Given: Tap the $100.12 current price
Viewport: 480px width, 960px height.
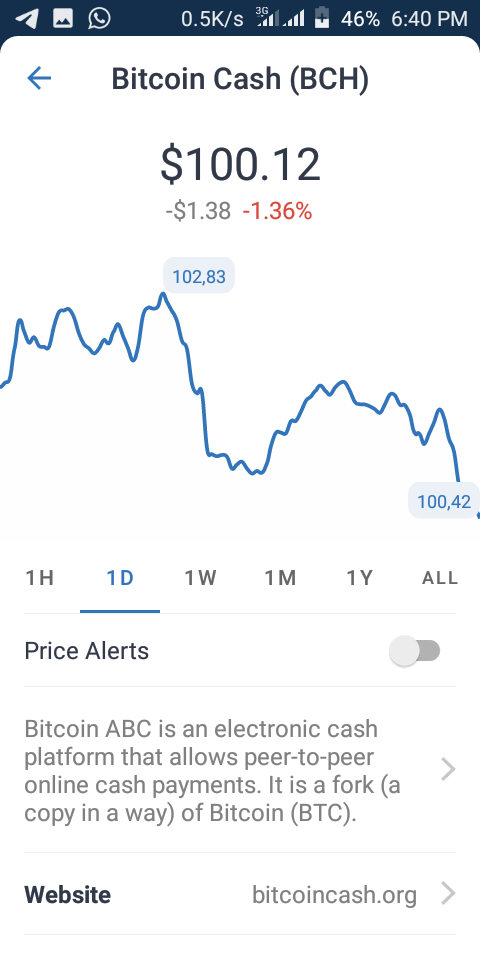Looking at the screenshot, I should [240, 164].
